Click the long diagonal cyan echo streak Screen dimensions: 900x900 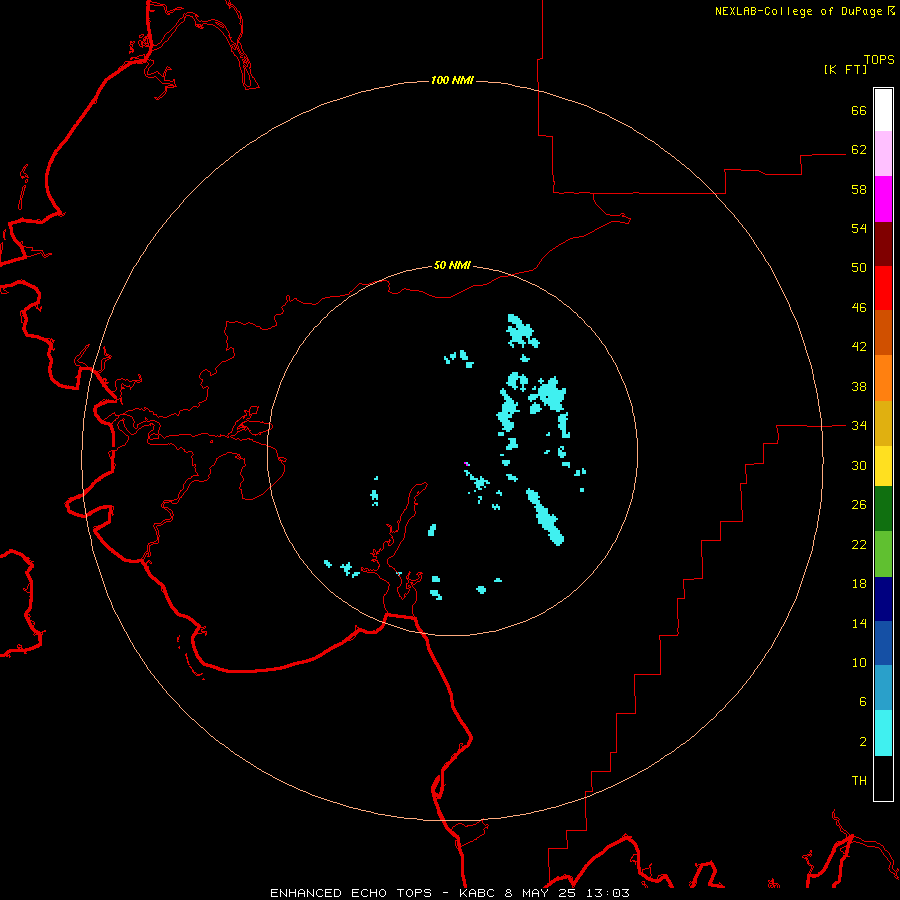click(x=545, y=517)
